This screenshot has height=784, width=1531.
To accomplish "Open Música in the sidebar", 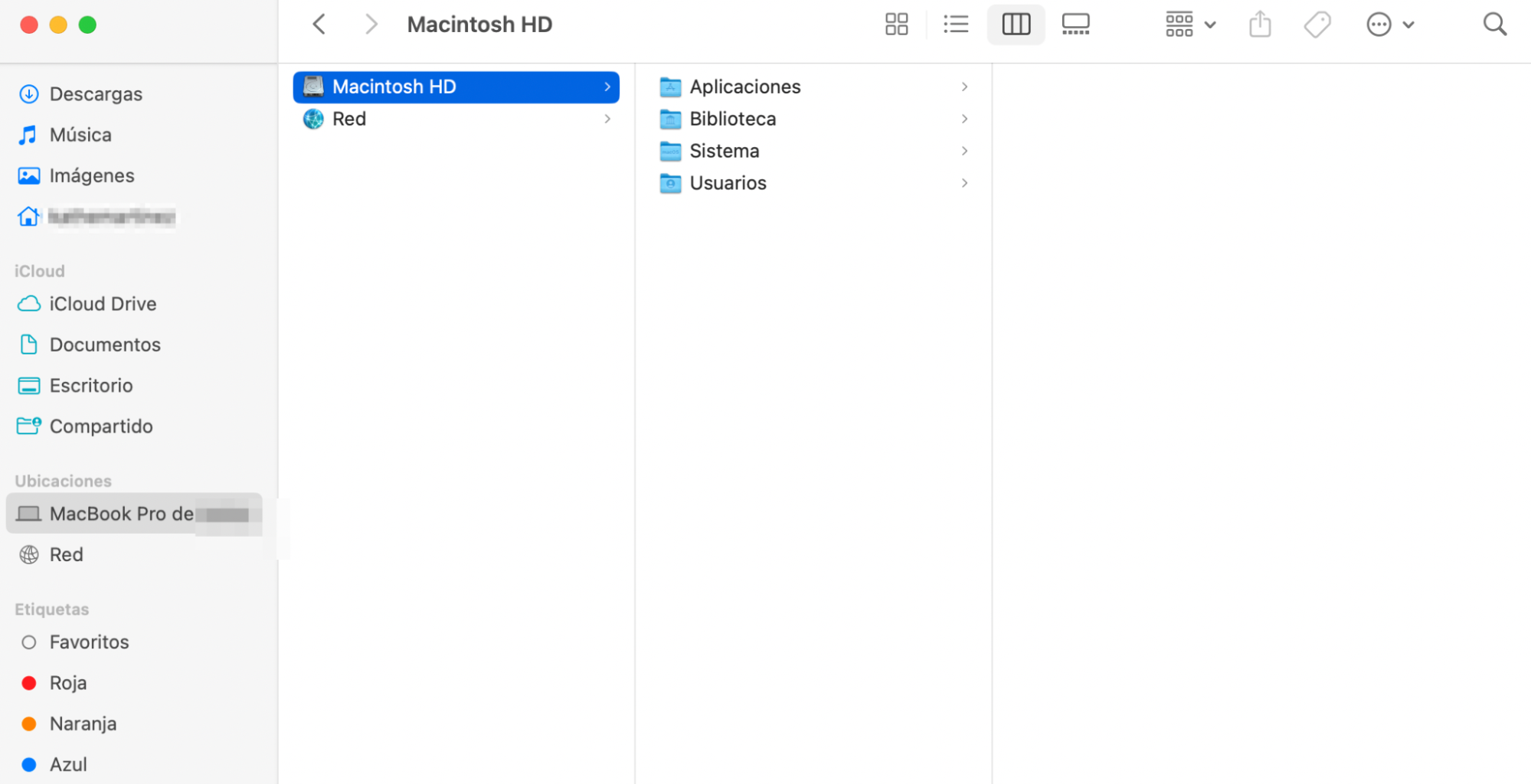I will pos(80,135).
